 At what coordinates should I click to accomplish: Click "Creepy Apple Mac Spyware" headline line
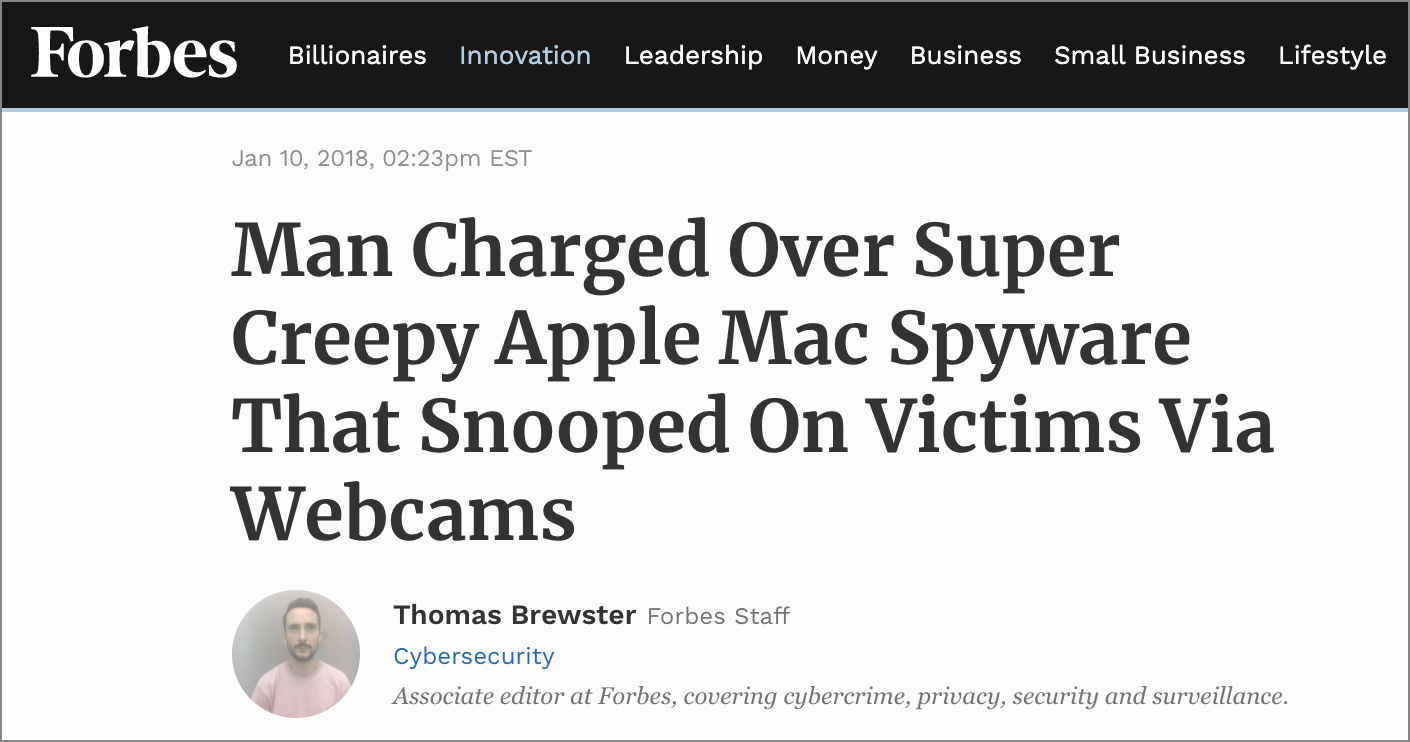click(711, 337)
